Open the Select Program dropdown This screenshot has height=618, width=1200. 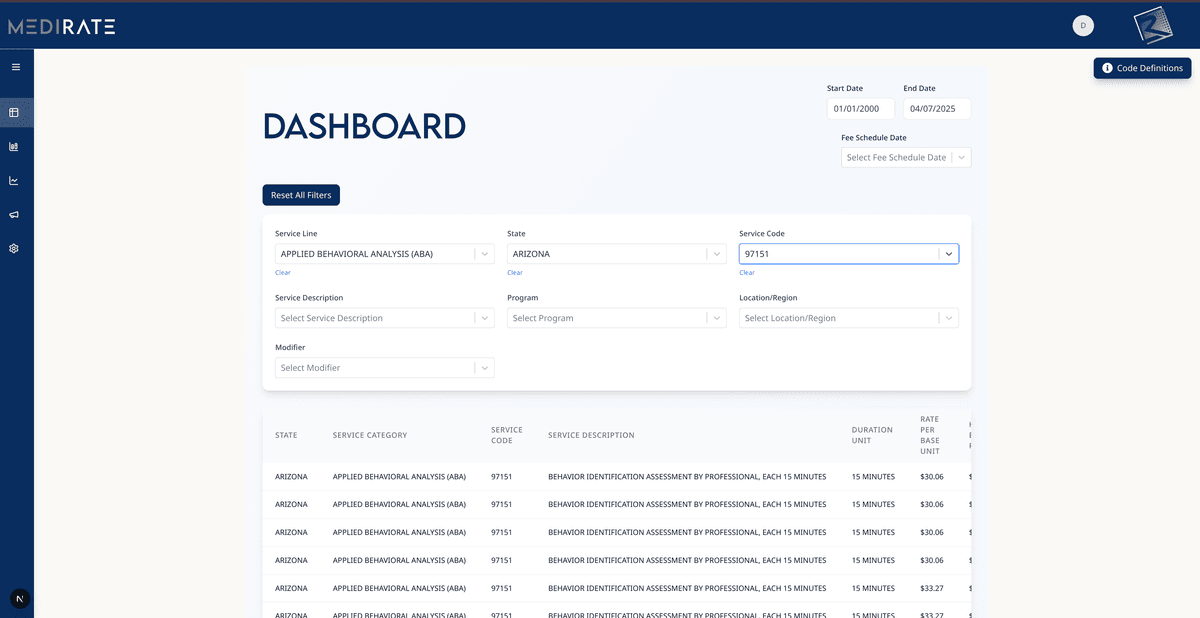[x=617, y=318]
